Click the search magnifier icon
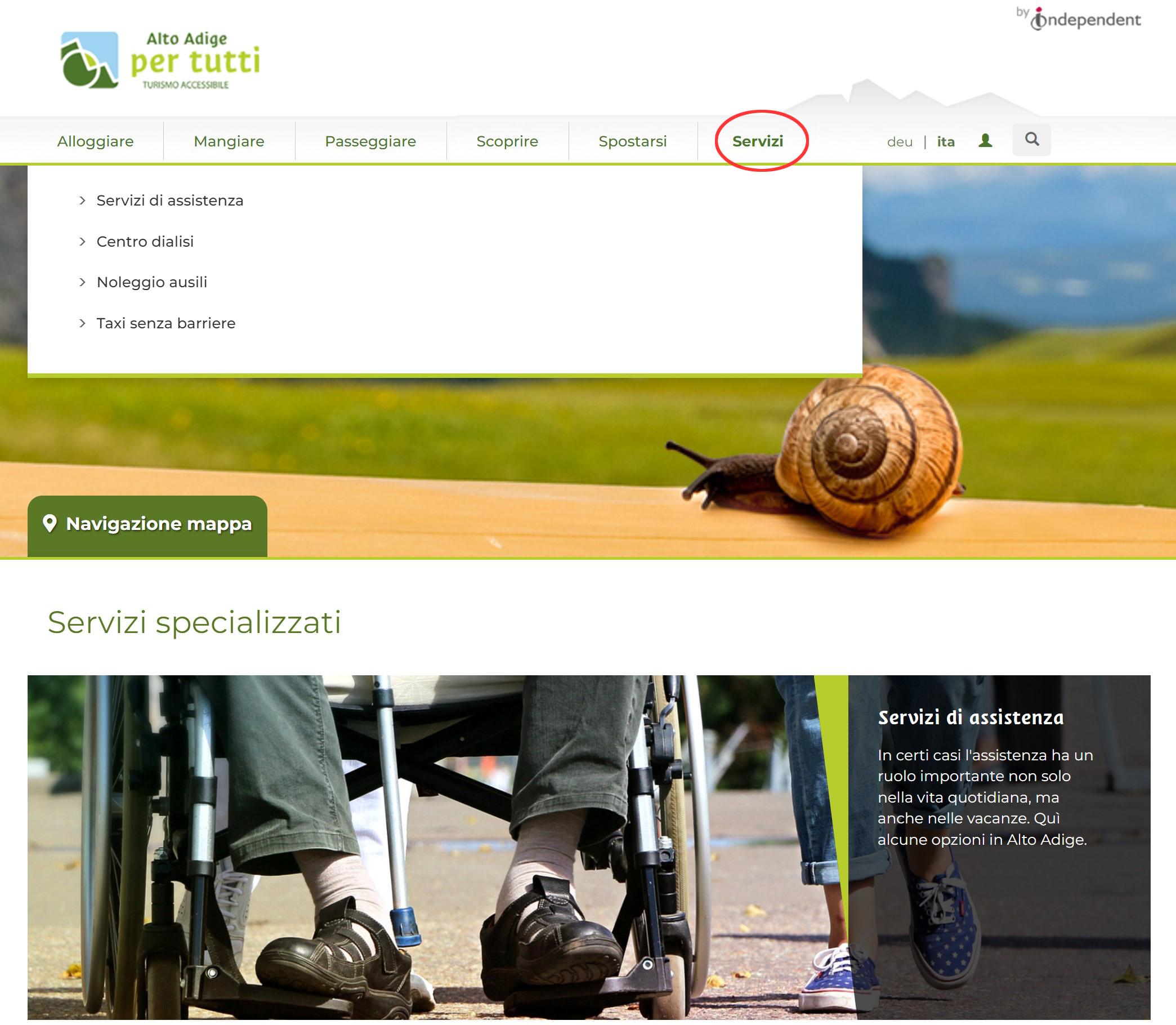The height and width of the screenshot is (1025, 1176). (x=1031, y=140)
